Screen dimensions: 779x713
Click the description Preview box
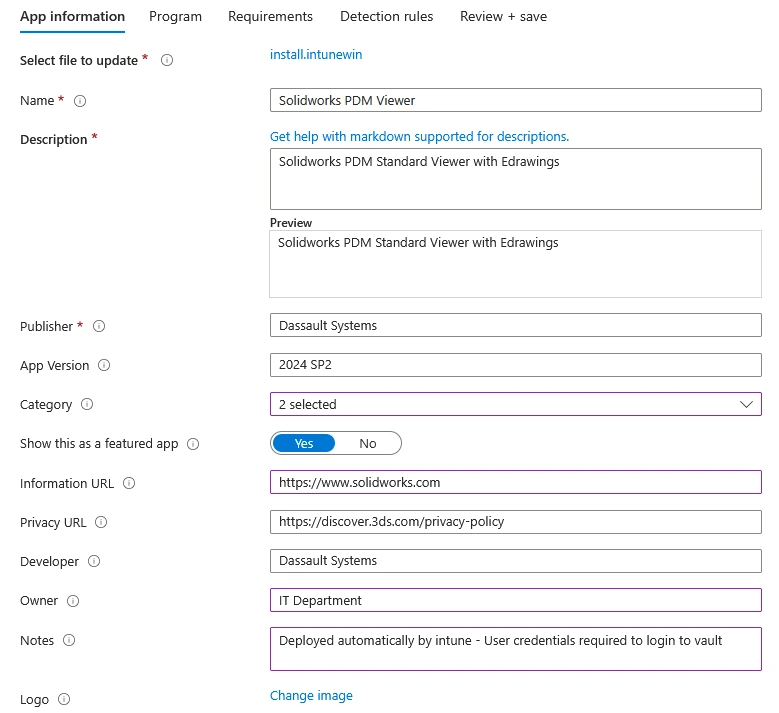coord(515,264)
